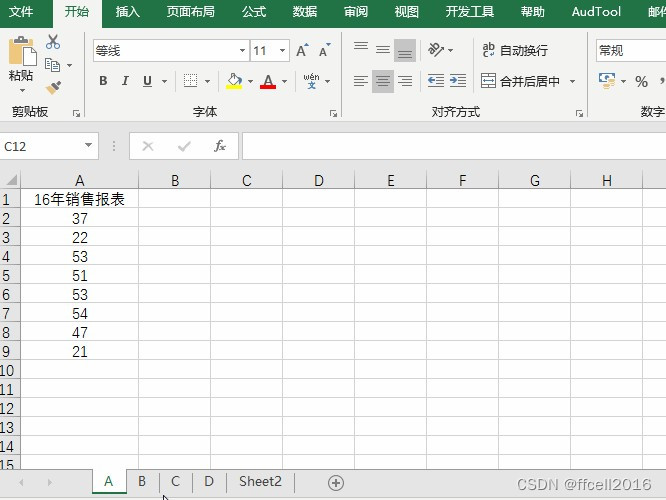Click the Insert Function fx icon

220,146
